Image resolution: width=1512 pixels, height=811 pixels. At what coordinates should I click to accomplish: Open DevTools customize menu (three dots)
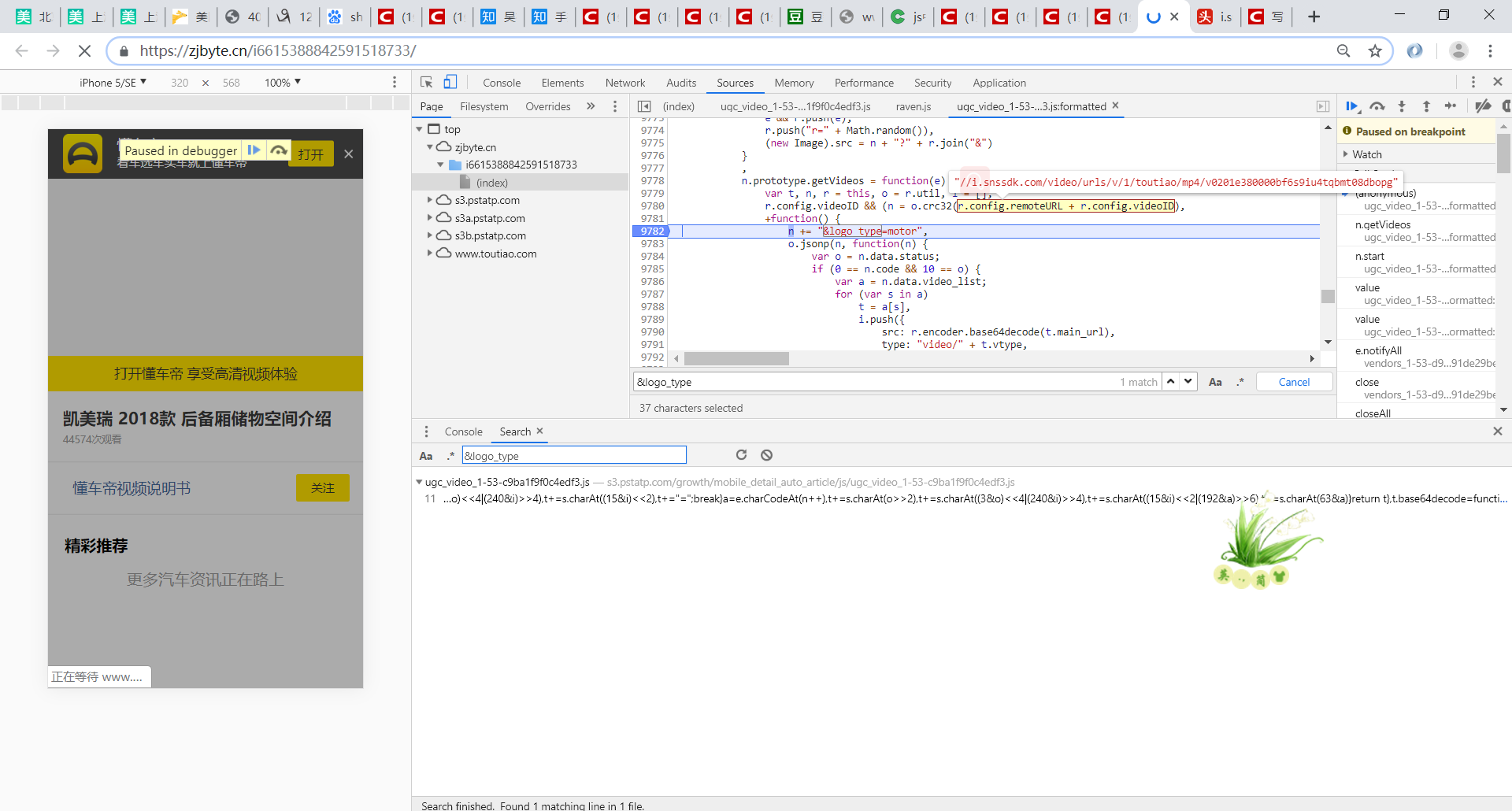click(1473, 82)
